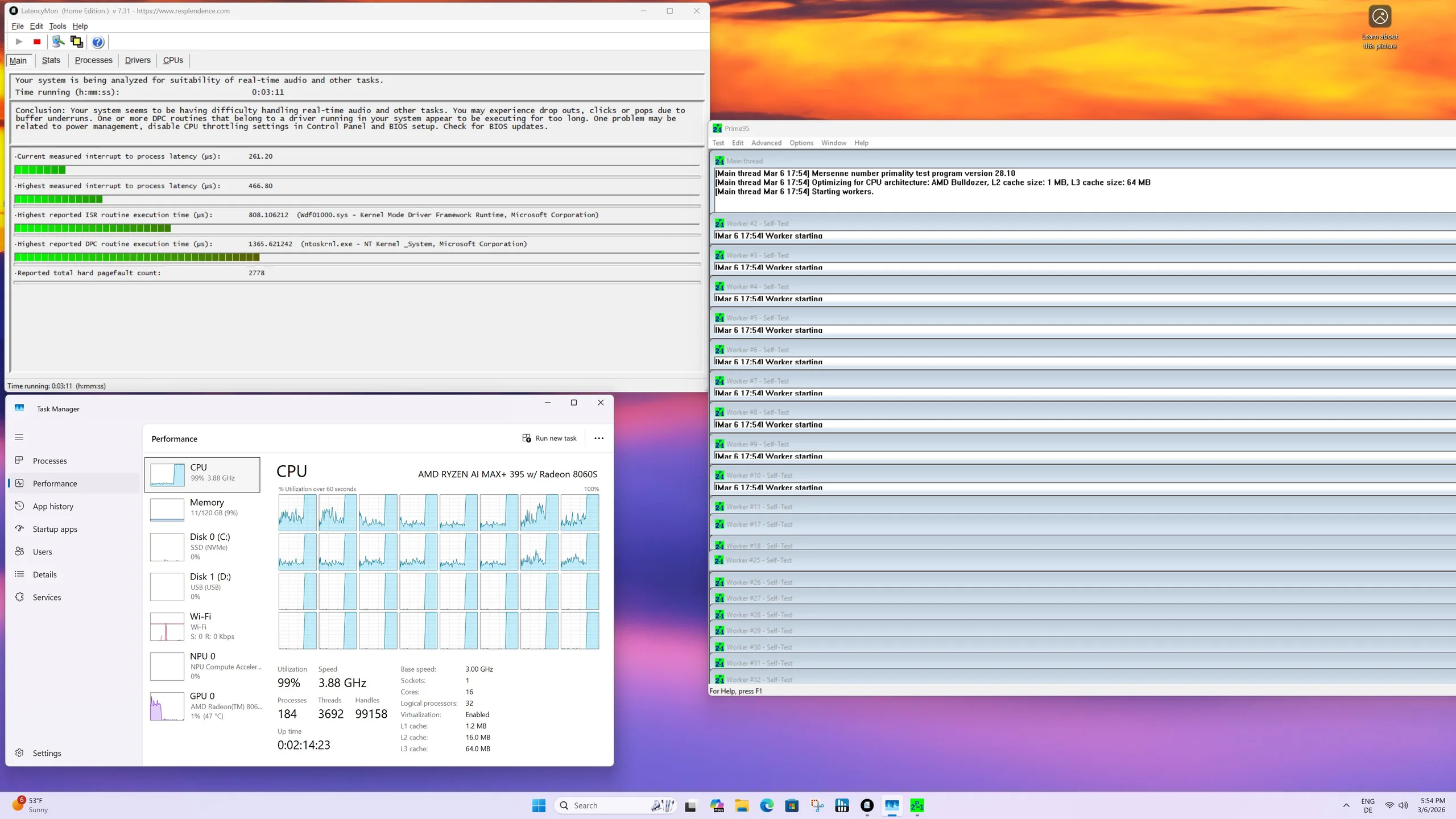Open the Prime95 Advanced menu
The width and height of the screenshot is (1456, 819).
(x=766, y=143)
